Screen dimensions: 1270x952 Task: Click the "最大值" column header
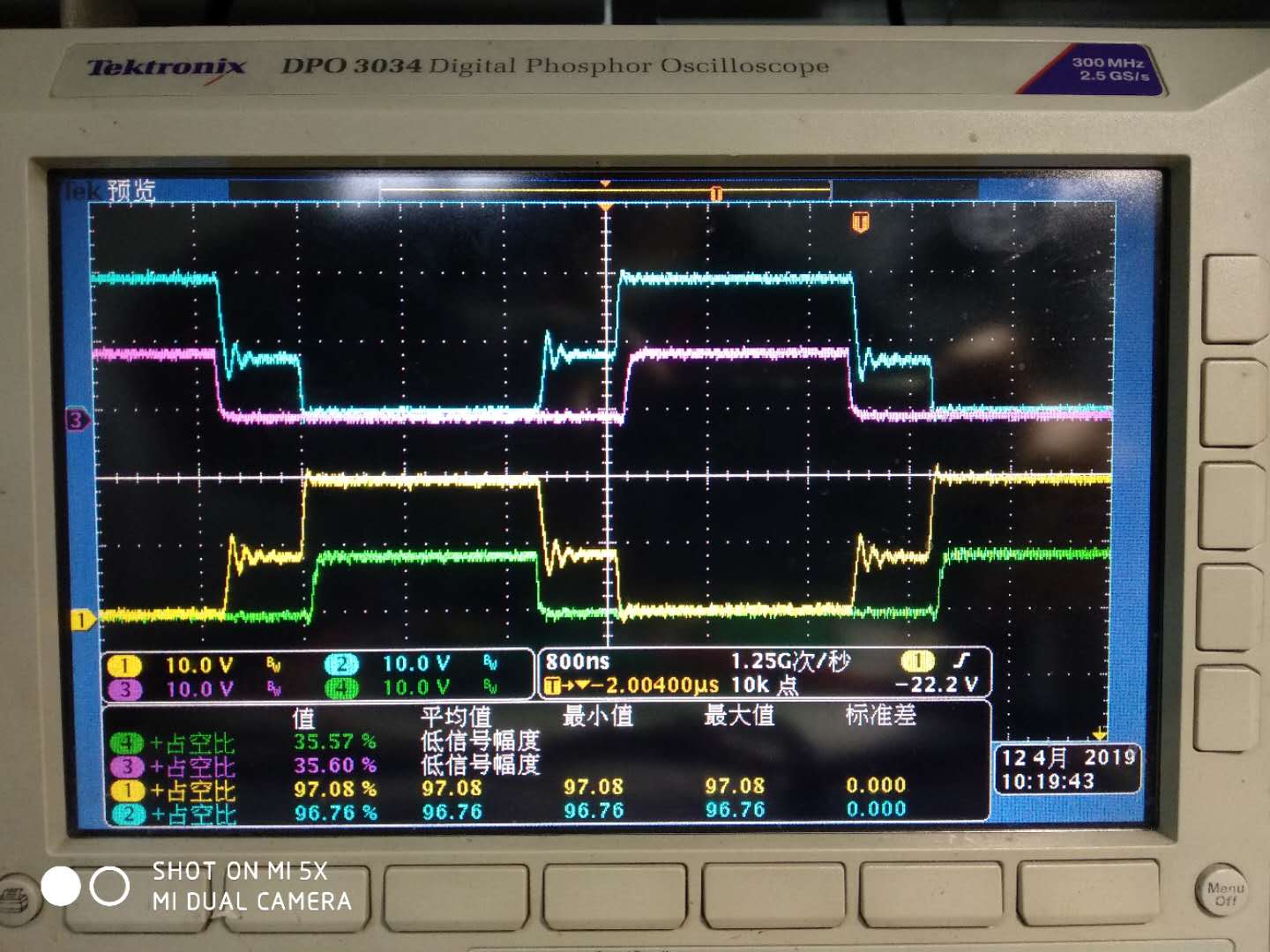tap(739, 714)
